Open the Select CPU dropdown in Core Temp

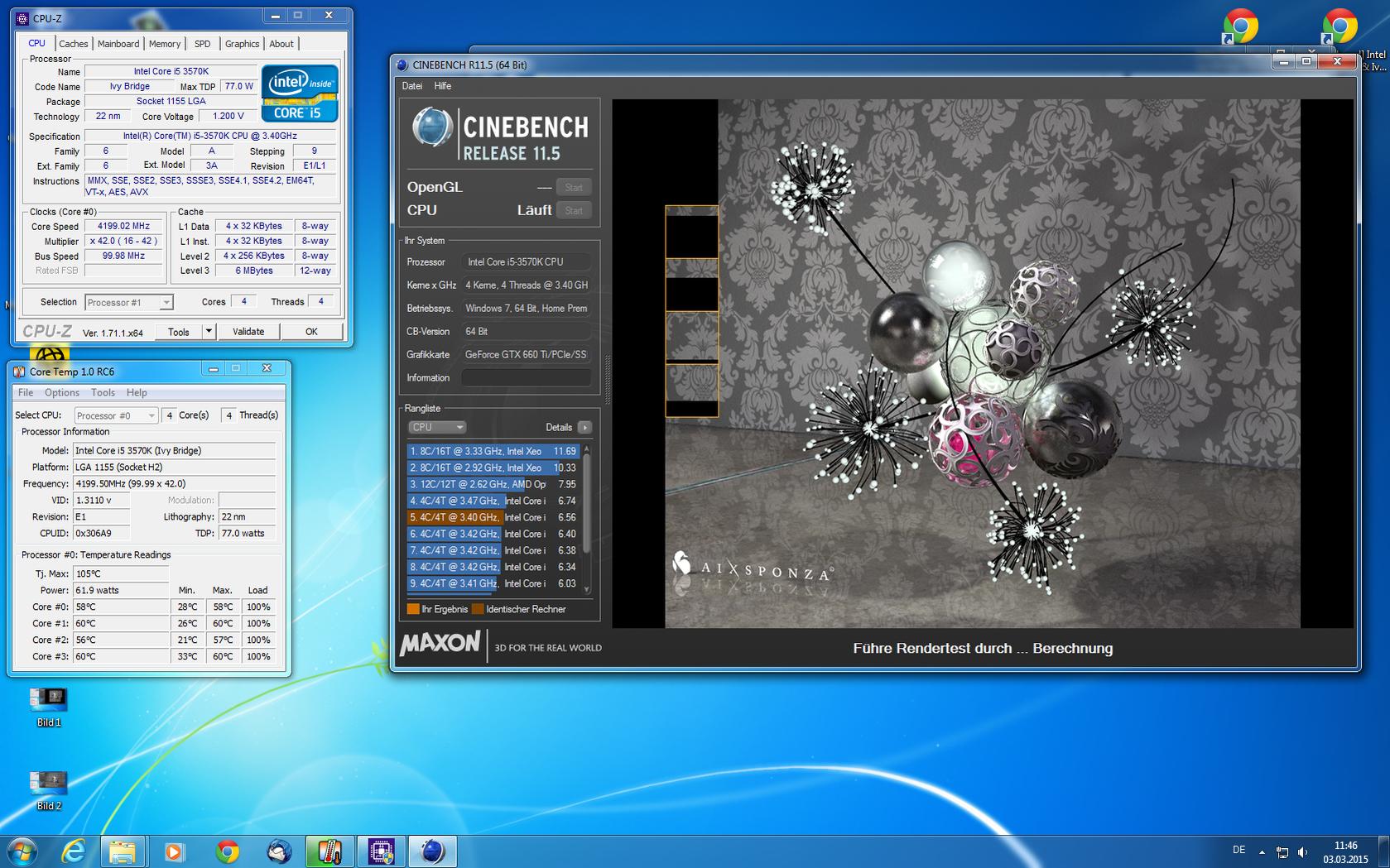click(x=116, y=415)
